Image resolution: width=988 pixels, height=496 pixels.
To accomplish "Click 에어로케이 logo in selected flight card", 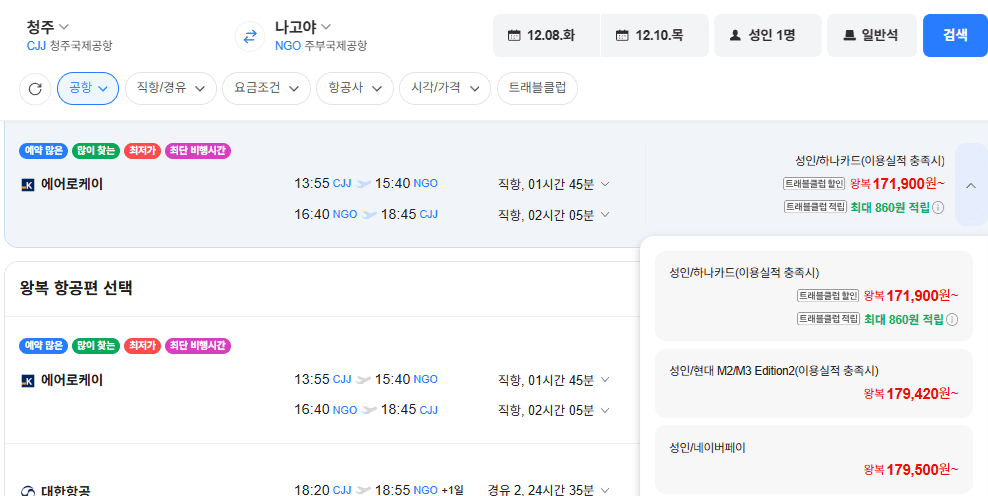I will click(x=28, y=185).
